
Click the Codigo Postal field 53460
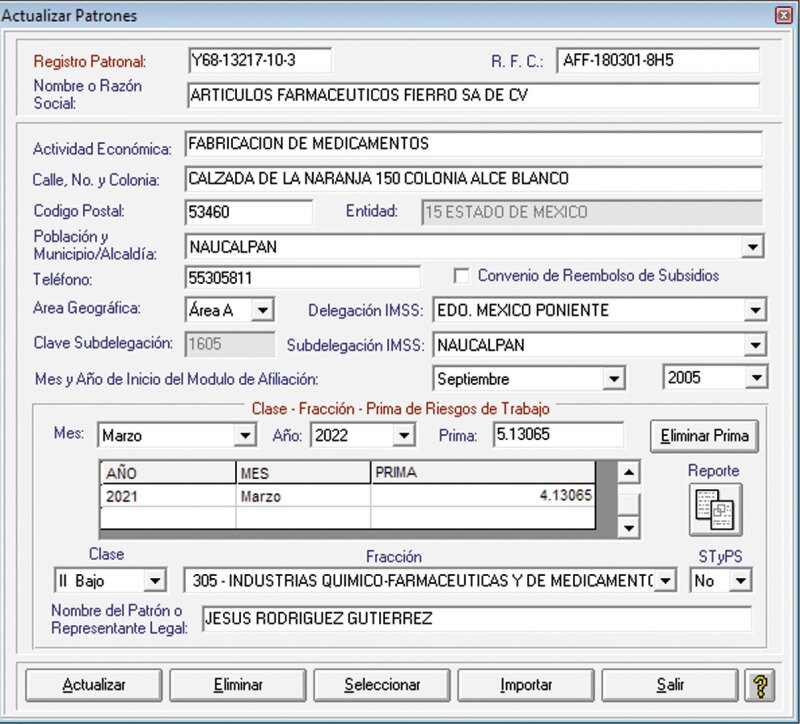[x=249, y=212]
